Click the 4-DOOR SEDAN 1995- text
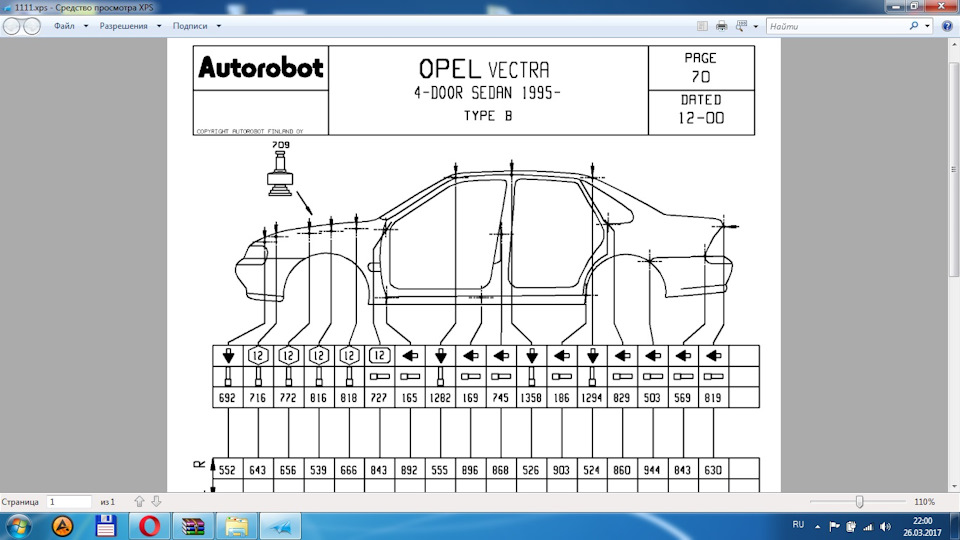 click(x=487, y=93)
